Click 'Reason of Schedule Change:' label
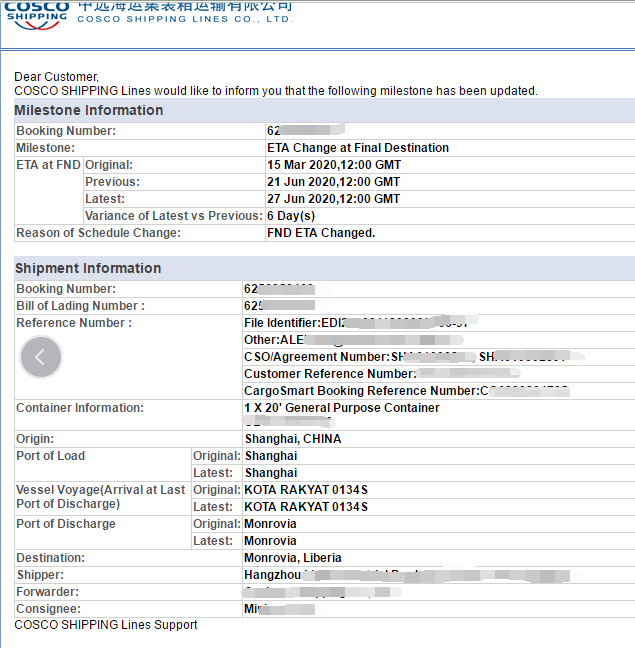This screenshot has height=648, width=635. click(x=98, y=233)
